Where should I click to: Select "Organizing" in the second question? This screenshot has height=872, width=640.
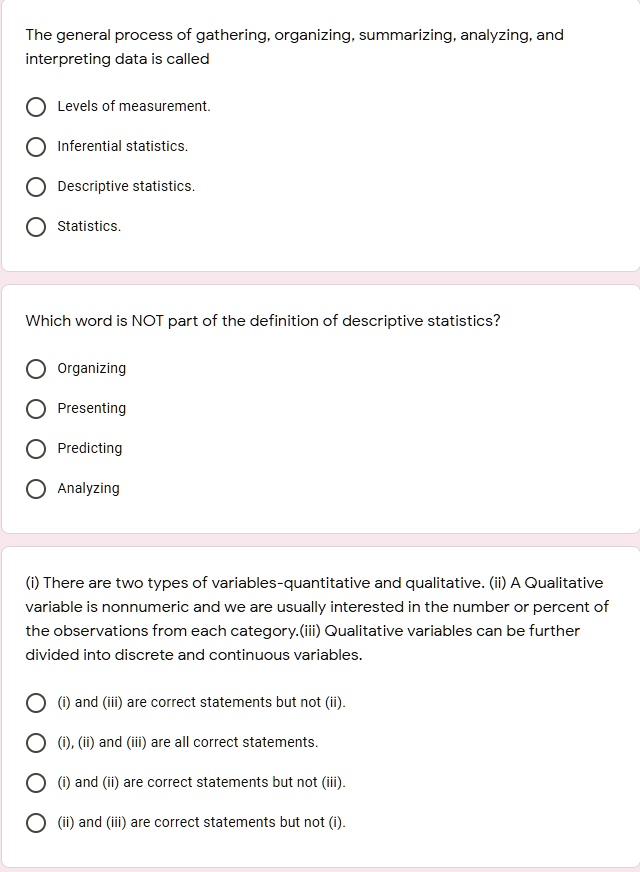click(36, 368)
